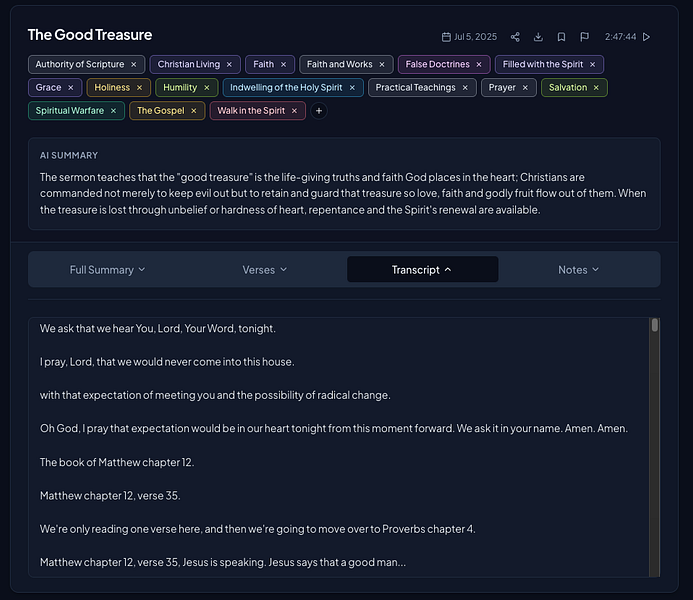Add a new tag with plus button
Image resolution: width=693 pixels, height=600 pixels.
click(x=319, y=111)
